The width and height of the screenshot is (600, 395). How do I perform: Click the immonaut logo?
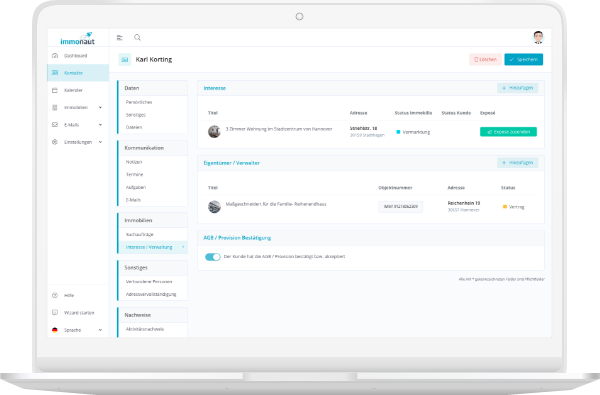tap(77, 39)
